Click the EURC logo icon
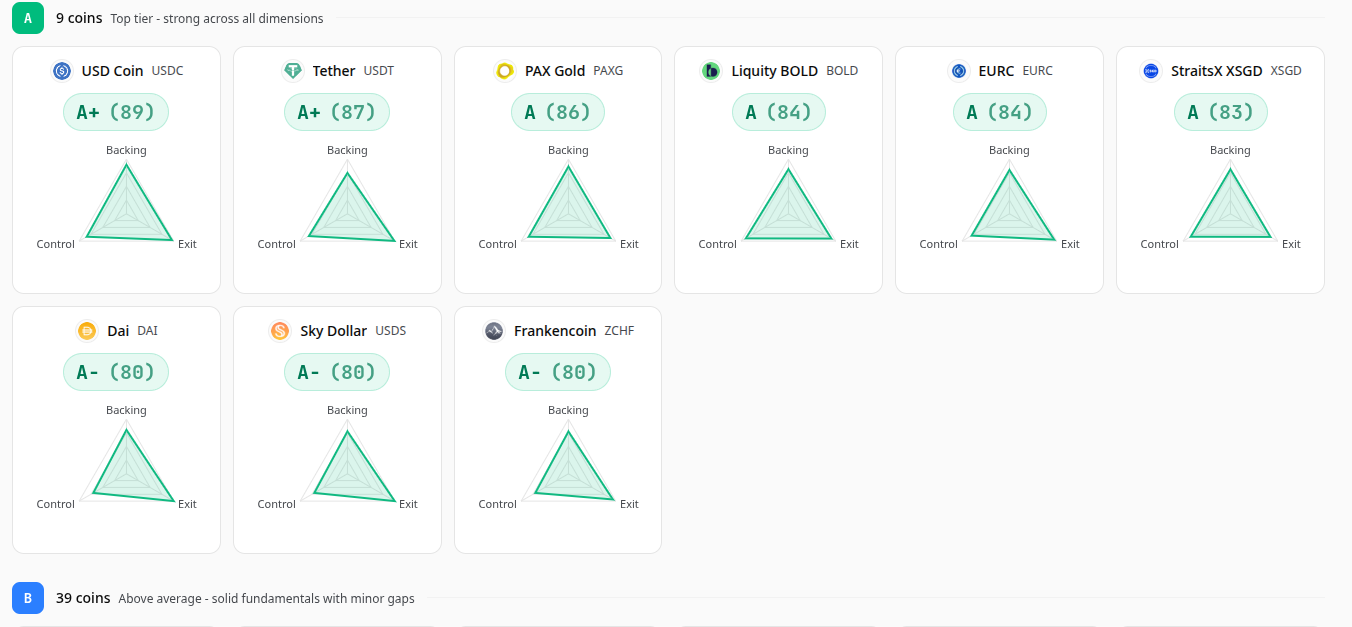The width and height of the screenshot is (1352, 627). [x=959, y=71]
